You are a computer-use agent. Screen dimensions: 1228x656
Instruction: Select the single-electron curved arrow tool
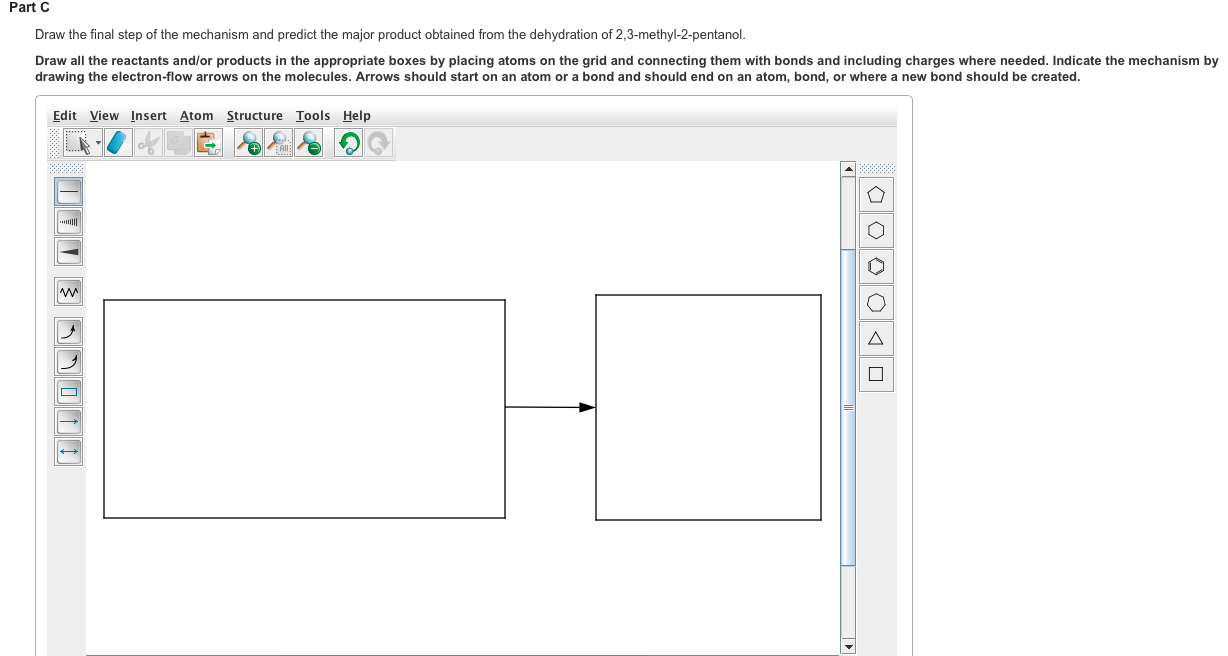[x=68, y=361]
